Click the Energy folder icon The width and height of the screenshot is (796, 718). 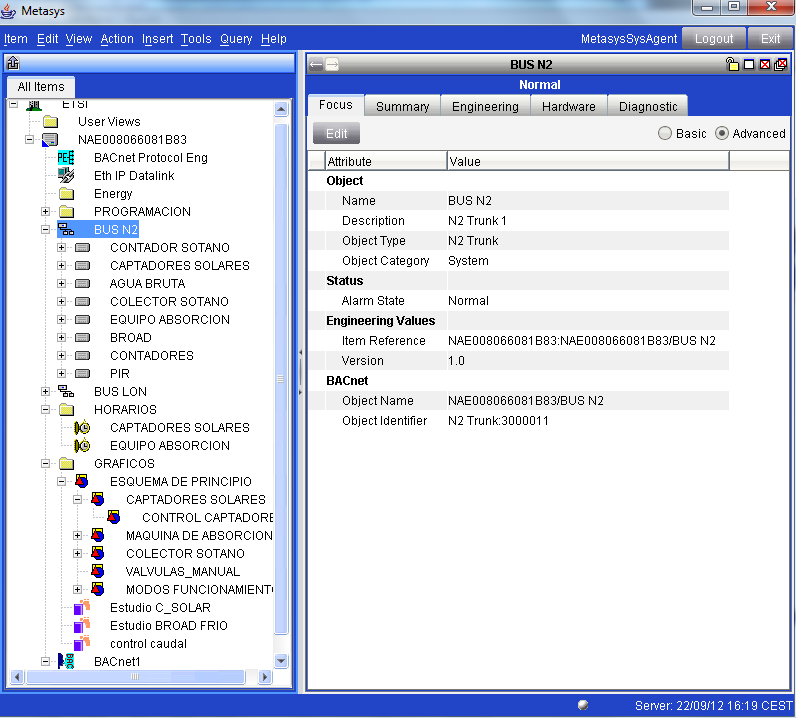(x=67, y=194)
